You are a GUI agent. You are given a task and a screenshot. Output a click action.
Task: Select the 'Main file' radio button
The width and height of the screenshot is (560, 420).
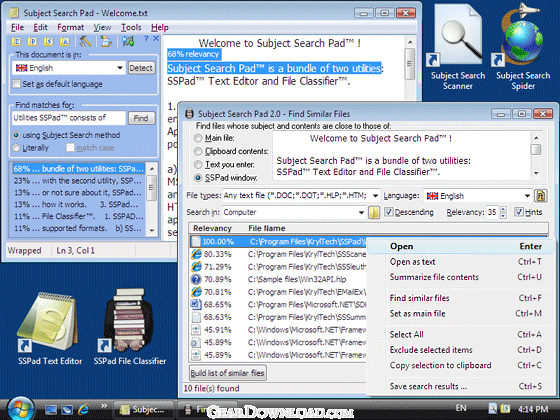point(198,138)
